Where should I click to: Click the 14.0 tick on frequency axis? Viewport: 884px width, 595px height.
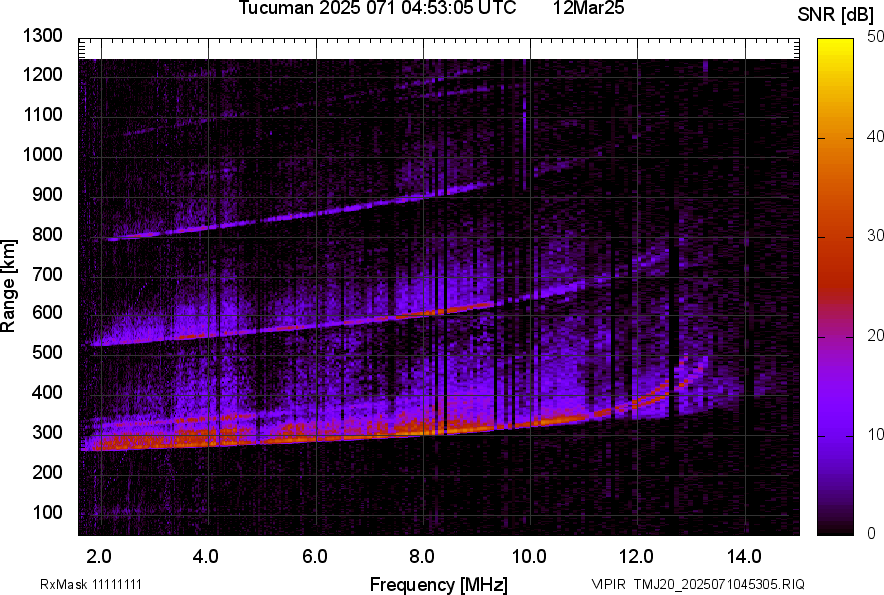[743, 556]
